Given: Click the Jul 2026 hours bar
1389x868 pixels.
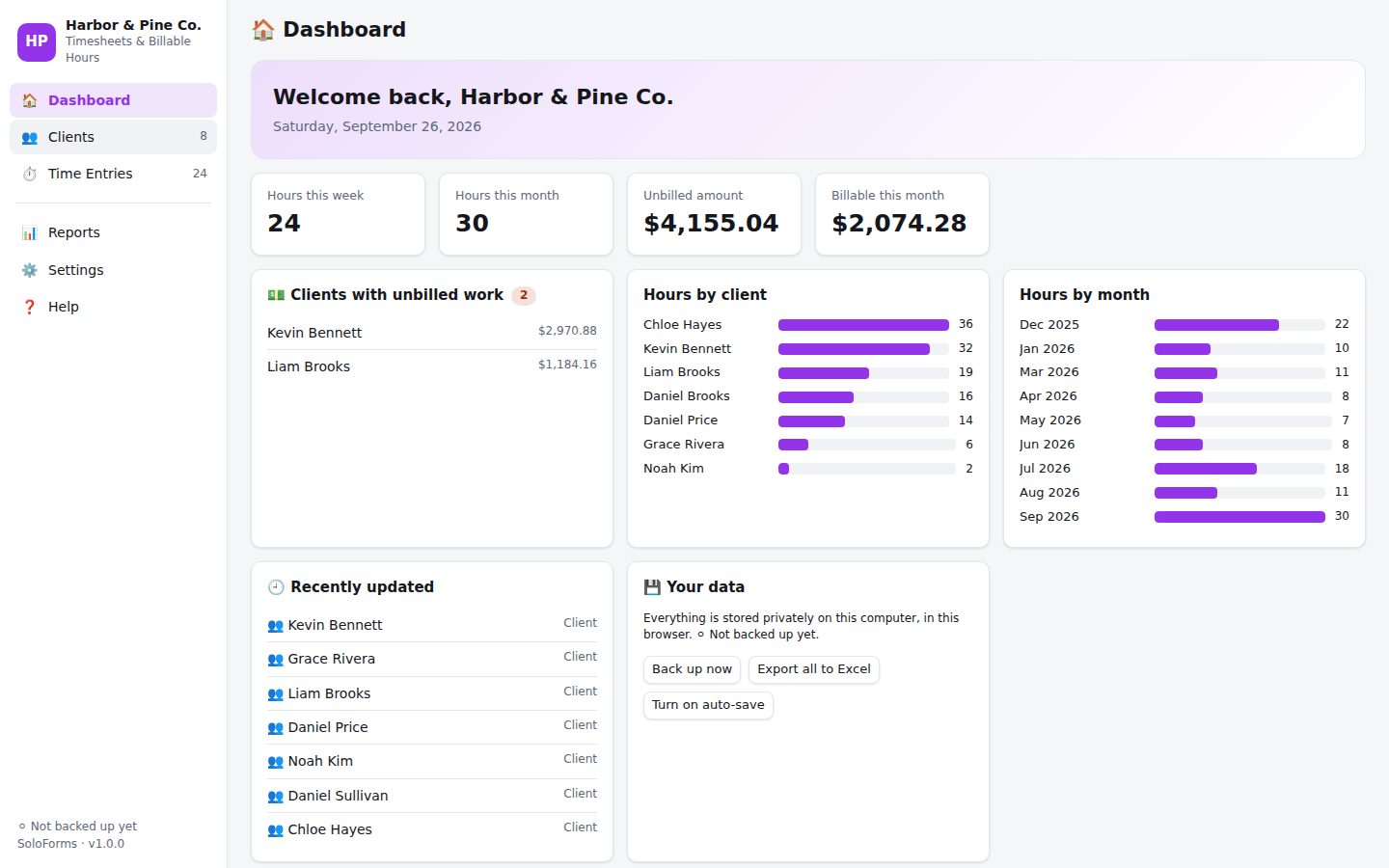Looking at the screenshot, I should coord(1206,469).
